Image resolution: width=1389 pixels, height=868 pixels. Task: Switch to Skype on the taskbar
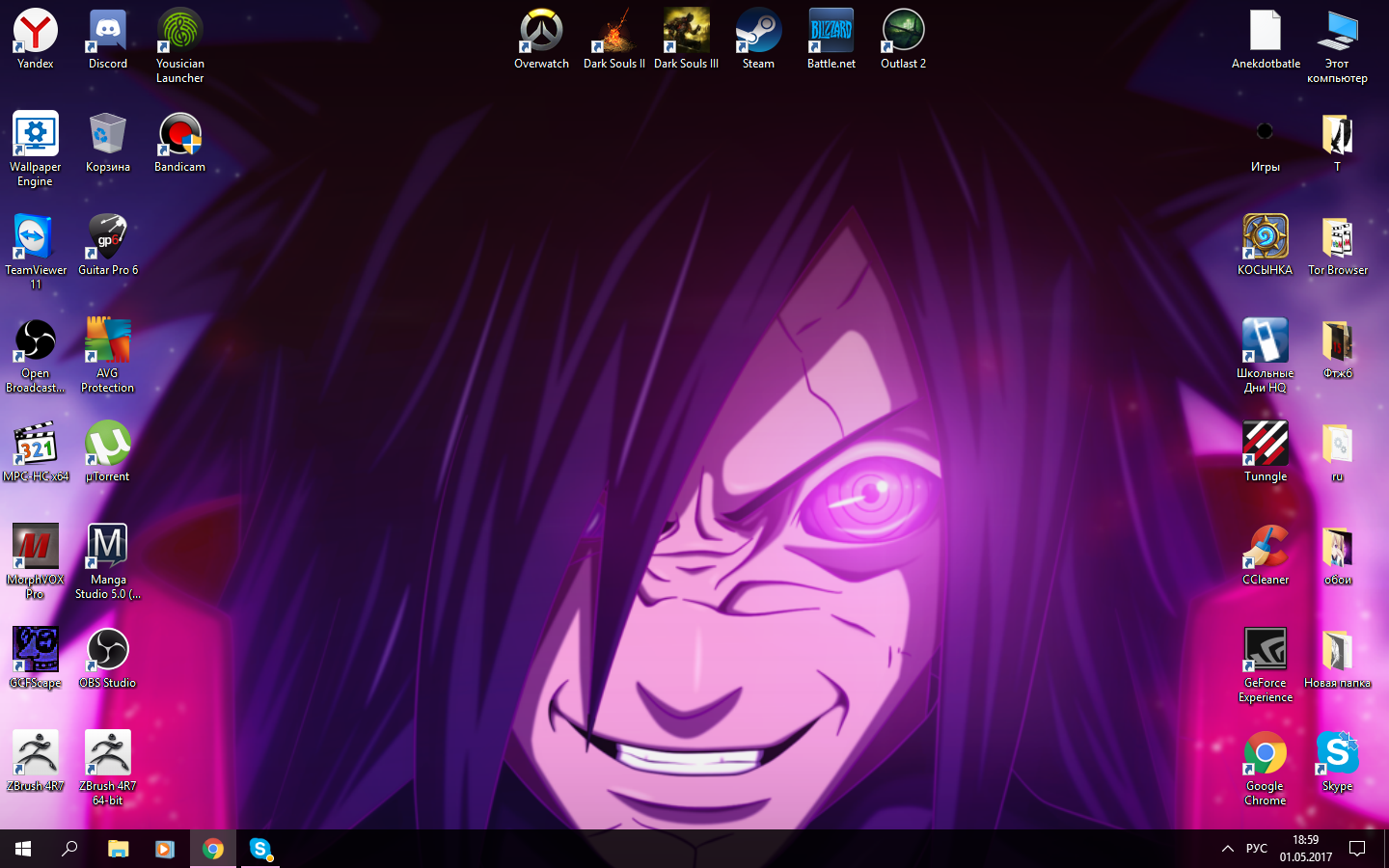point(259,849)
